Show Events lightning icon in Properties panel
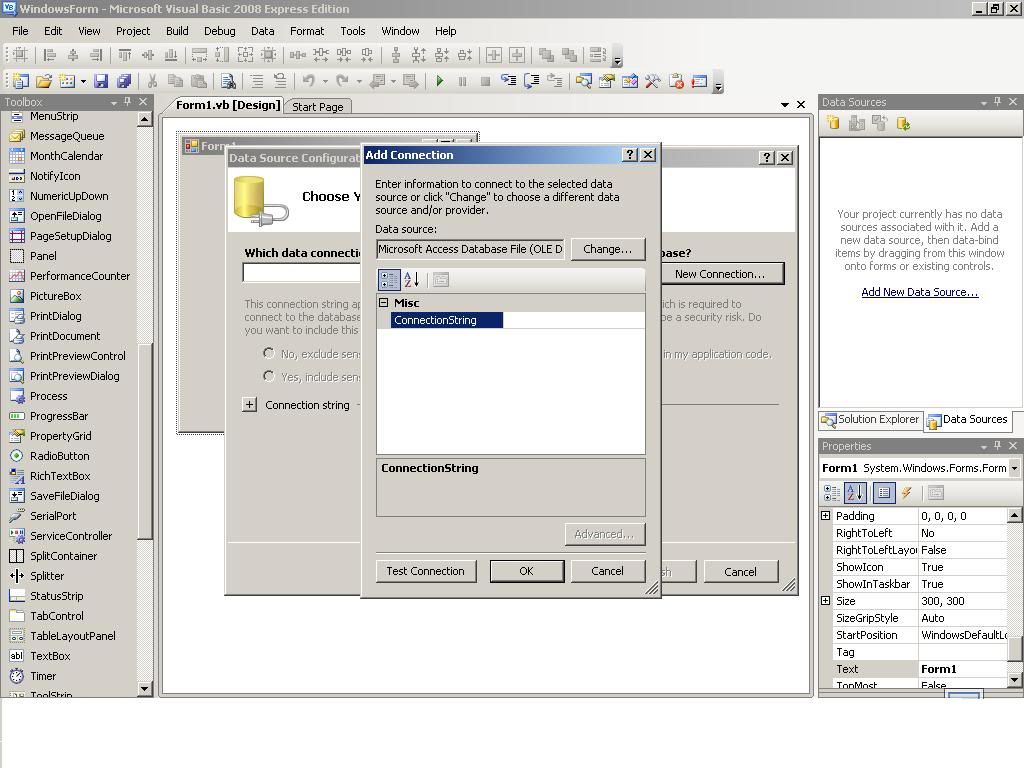This screenshot has width=1024, height=768. coord(906,492)
